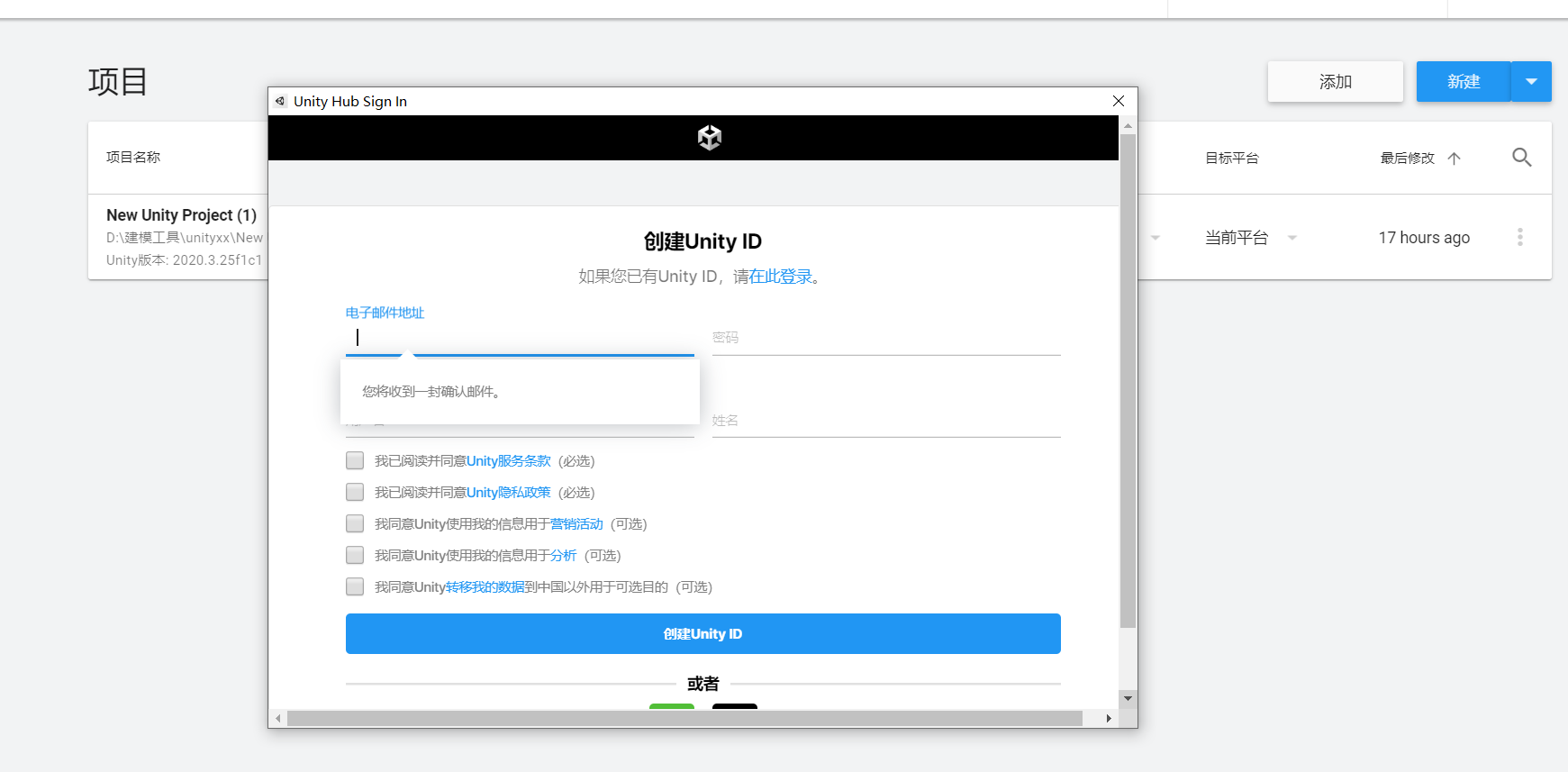Tick the marketing activities consent checkbox
Screen dimensions: 1568x772
pos(355,523)
